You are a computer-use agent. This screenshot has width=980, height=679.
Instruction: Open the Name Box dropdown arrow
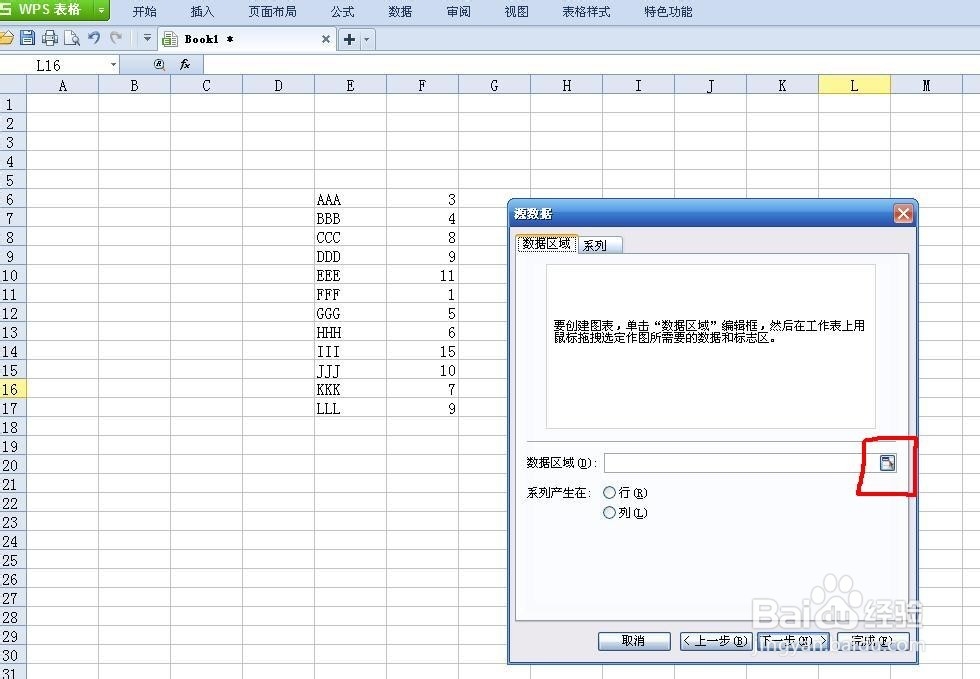(113, 64)
